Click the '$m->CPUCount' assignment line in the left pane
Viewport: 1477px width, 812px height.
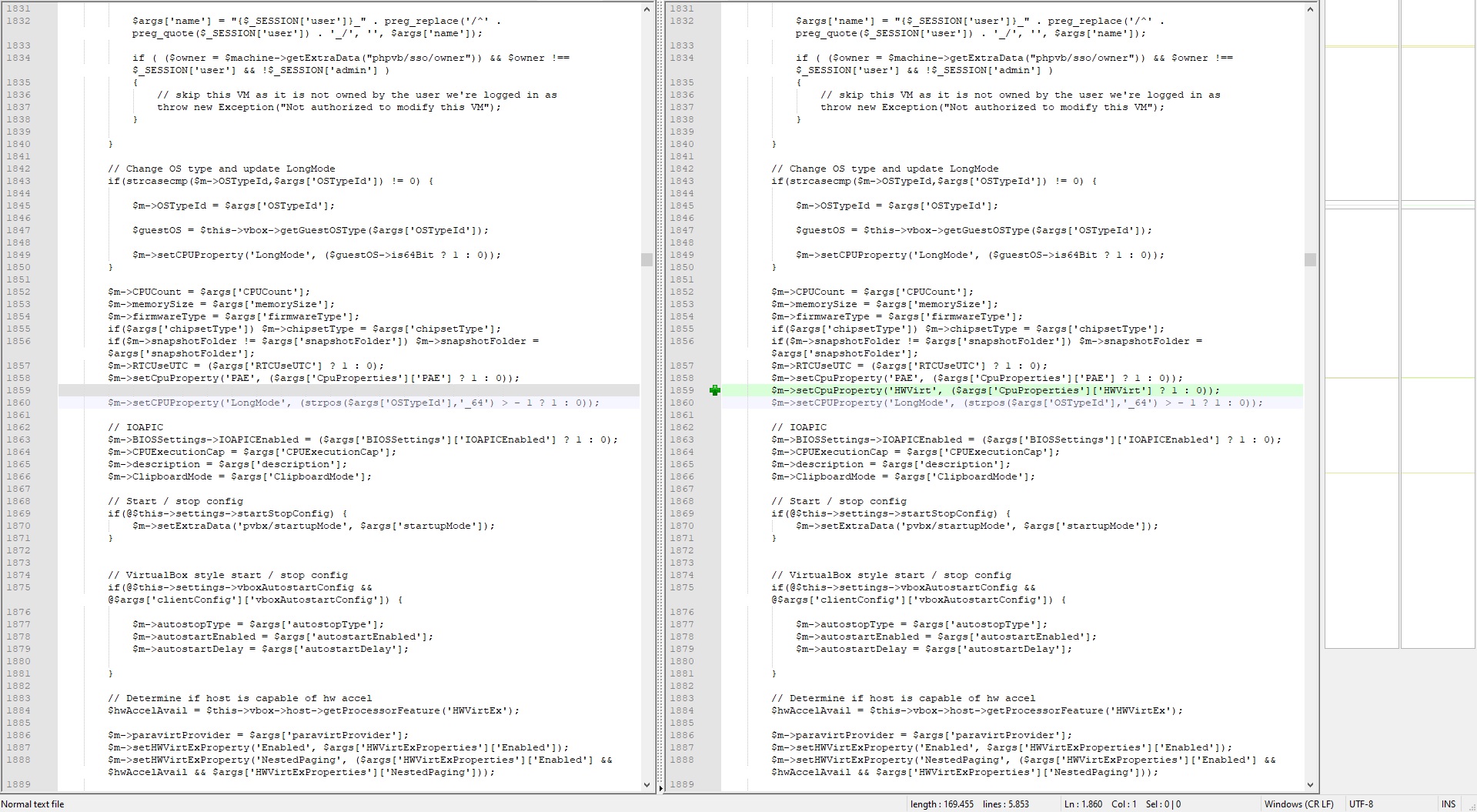209,292
